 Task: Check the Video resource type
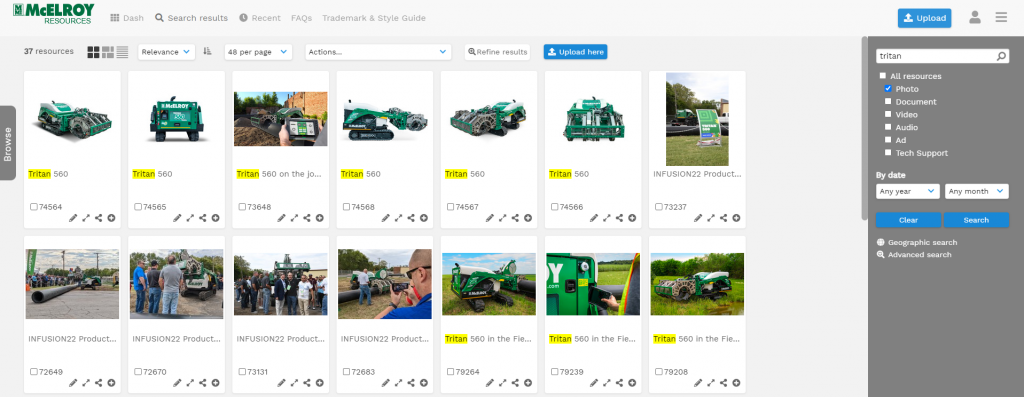888,114
